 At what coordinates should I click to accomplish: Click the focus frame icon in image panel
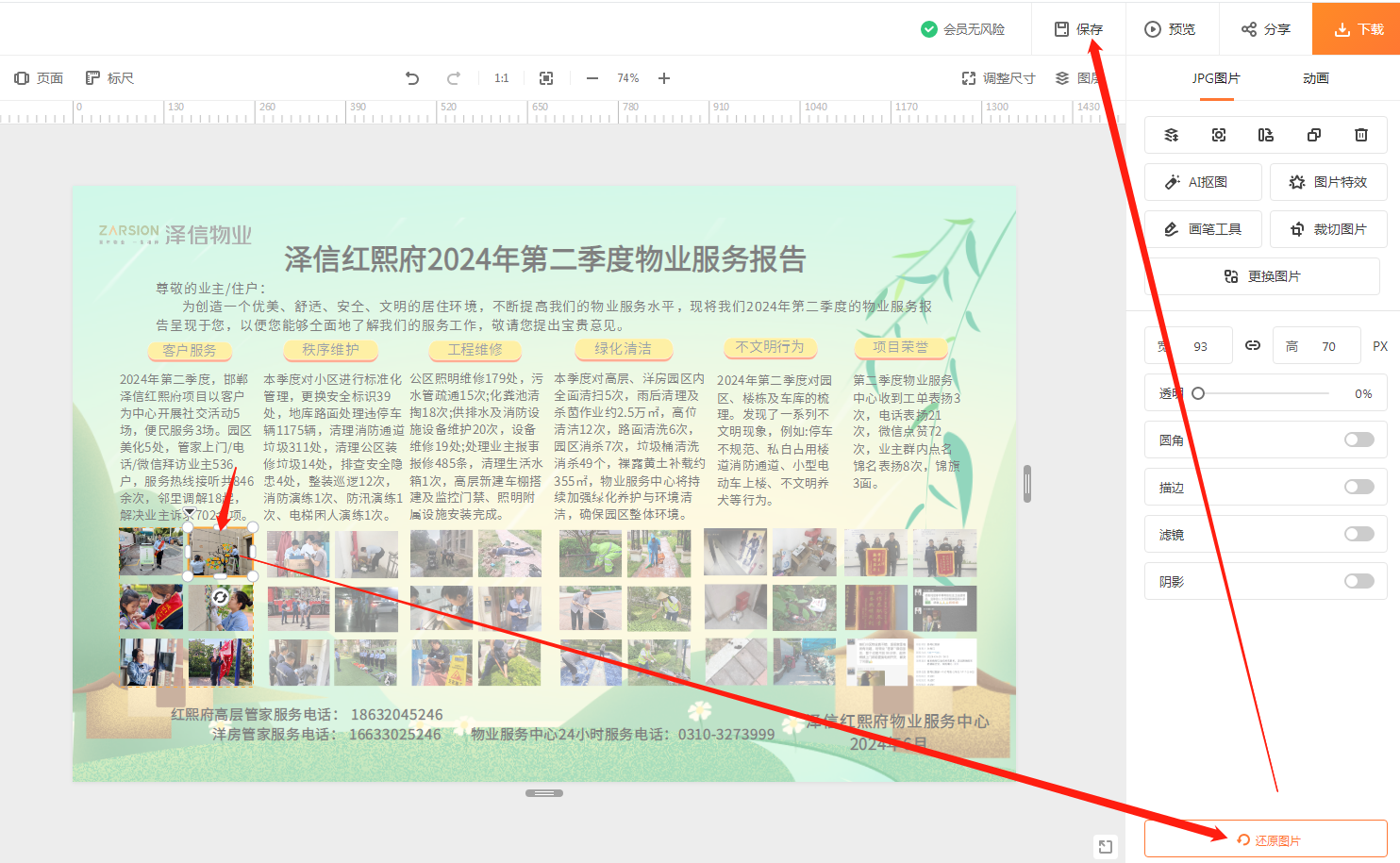click(1219, 135)
